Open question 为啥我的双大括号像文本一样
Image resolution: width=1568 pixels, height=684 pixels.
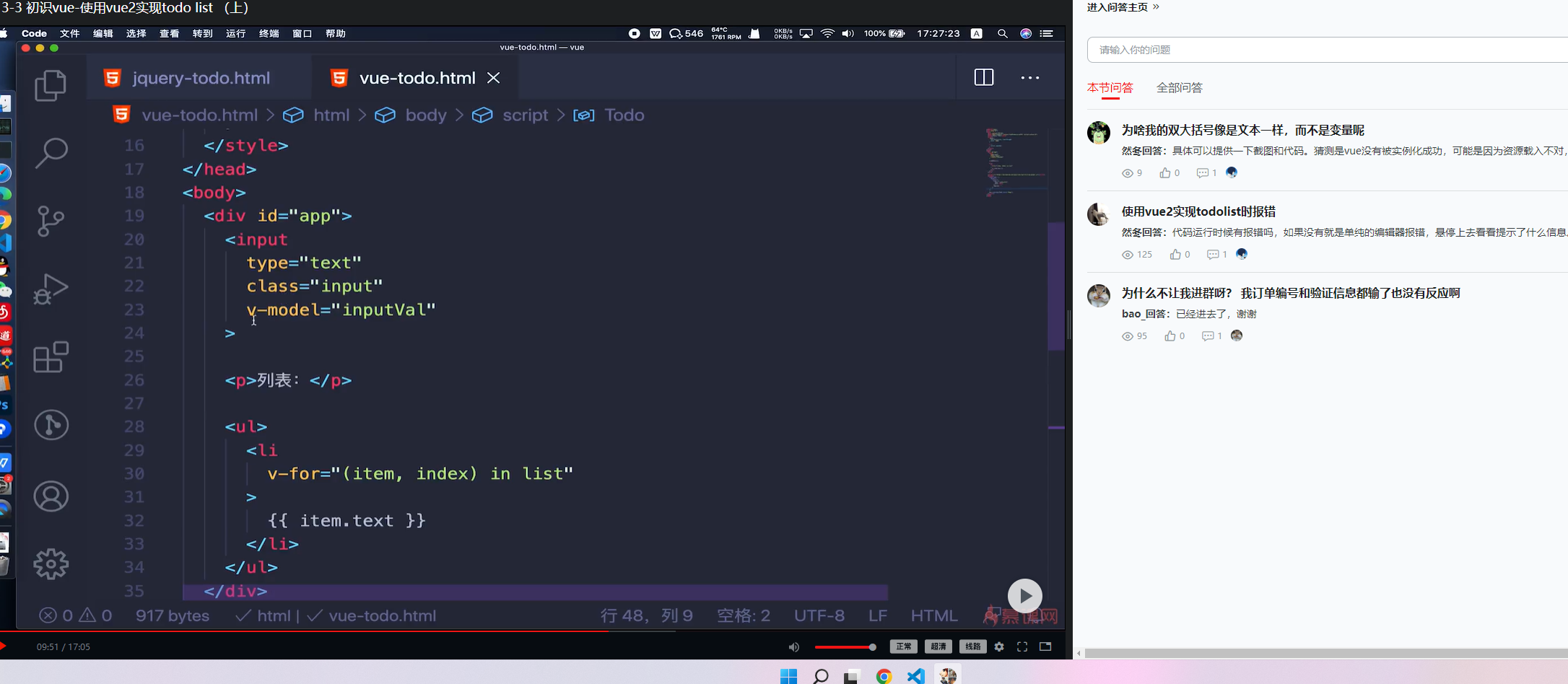tap(1243, 131)
